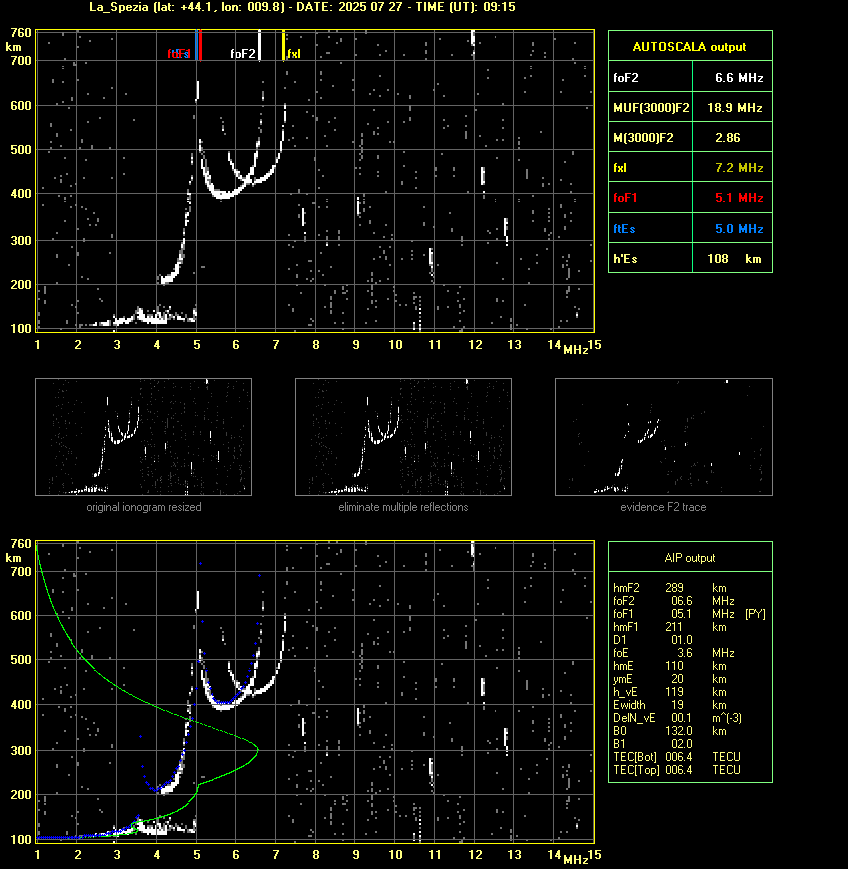
Task: Select the '3.6' foE value
Action: (684, 653)
